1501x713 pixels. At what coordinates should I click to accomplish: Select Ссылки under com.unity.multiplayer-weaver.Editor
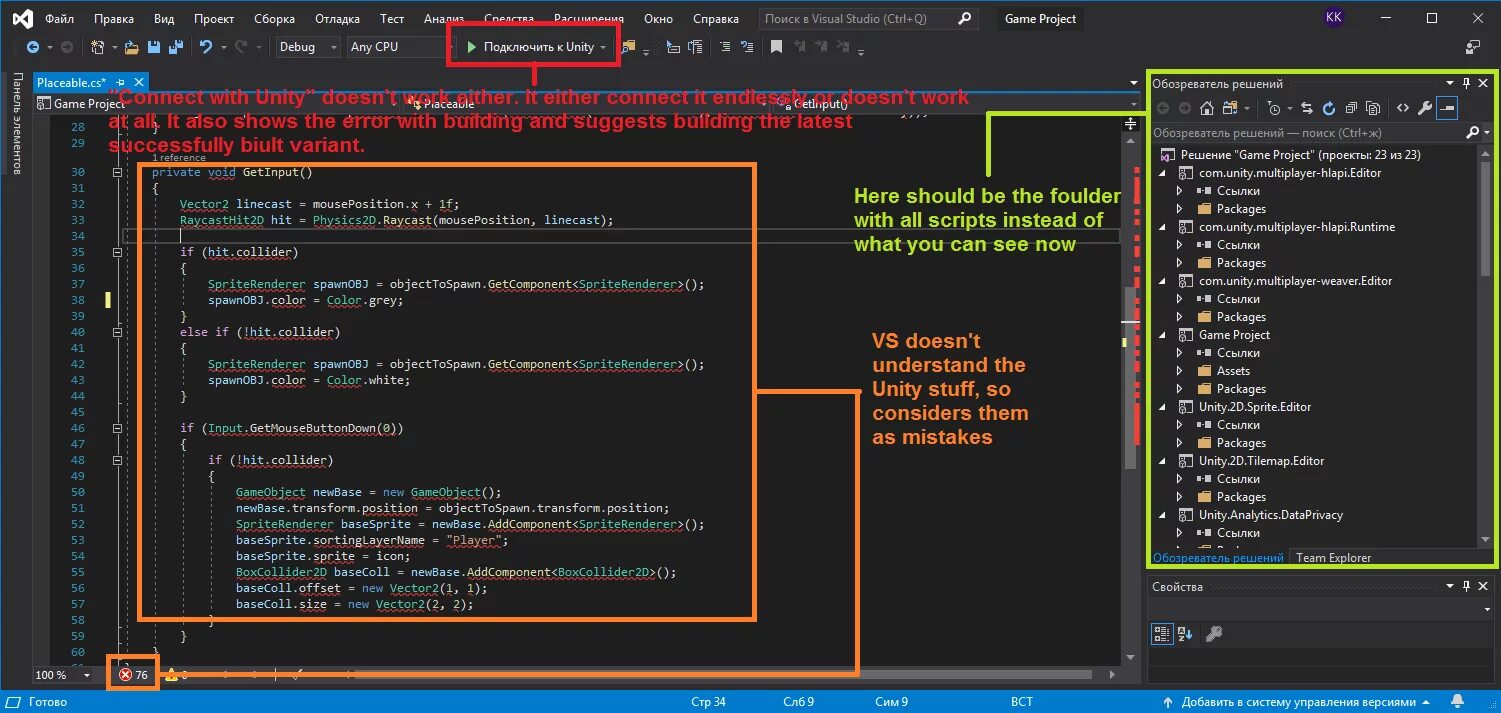1238,299
